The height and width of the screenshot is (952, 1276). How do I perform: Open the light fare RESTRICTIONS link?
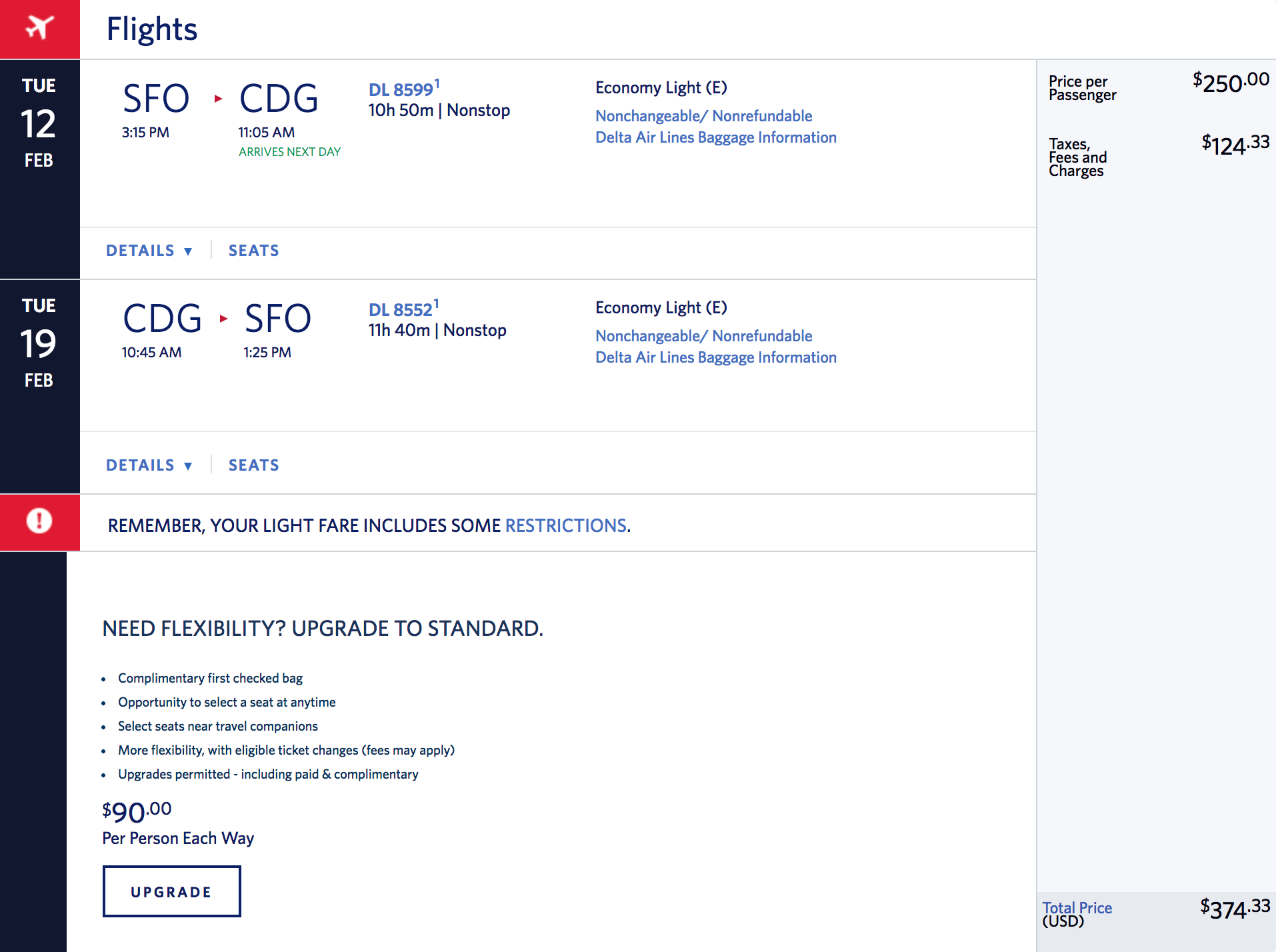566,526
